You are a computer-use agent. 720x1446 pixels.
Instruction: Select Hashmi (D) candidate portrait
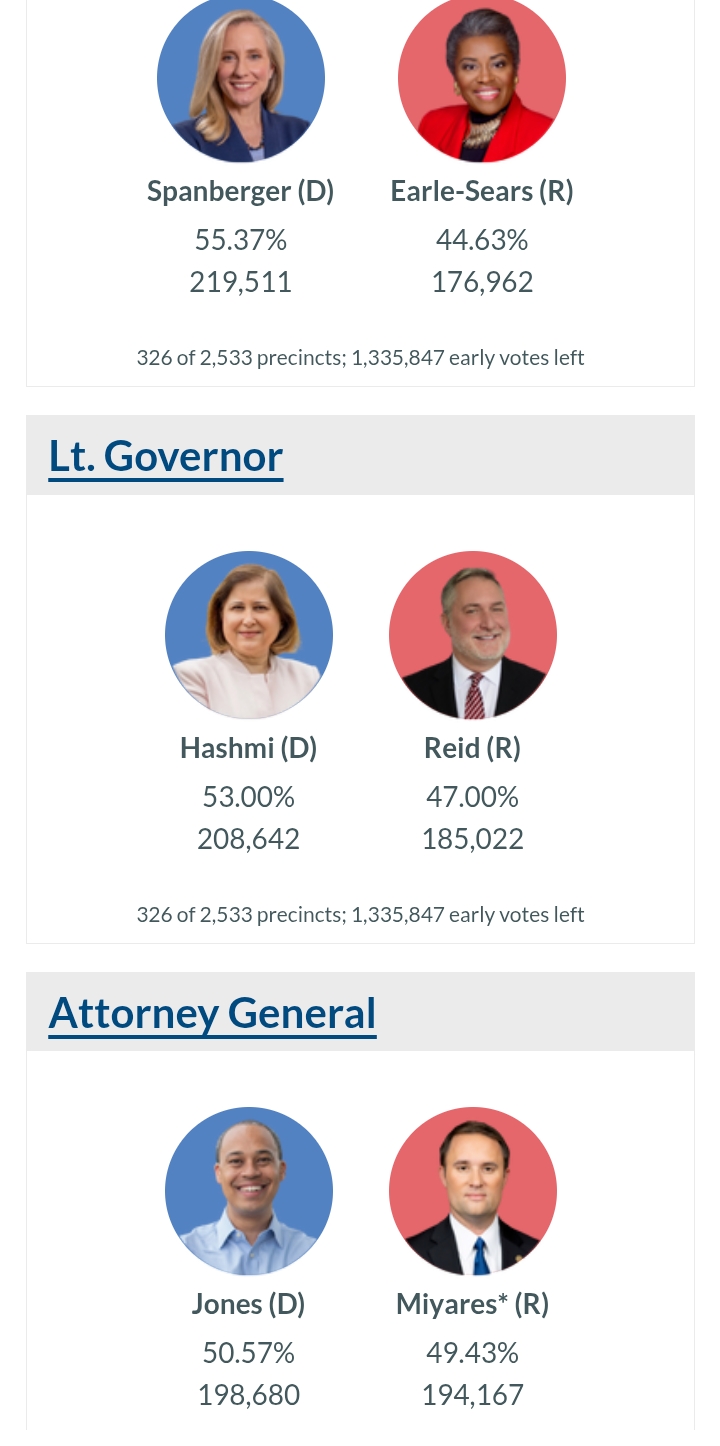pyautogui.click(x=249, y=635)
